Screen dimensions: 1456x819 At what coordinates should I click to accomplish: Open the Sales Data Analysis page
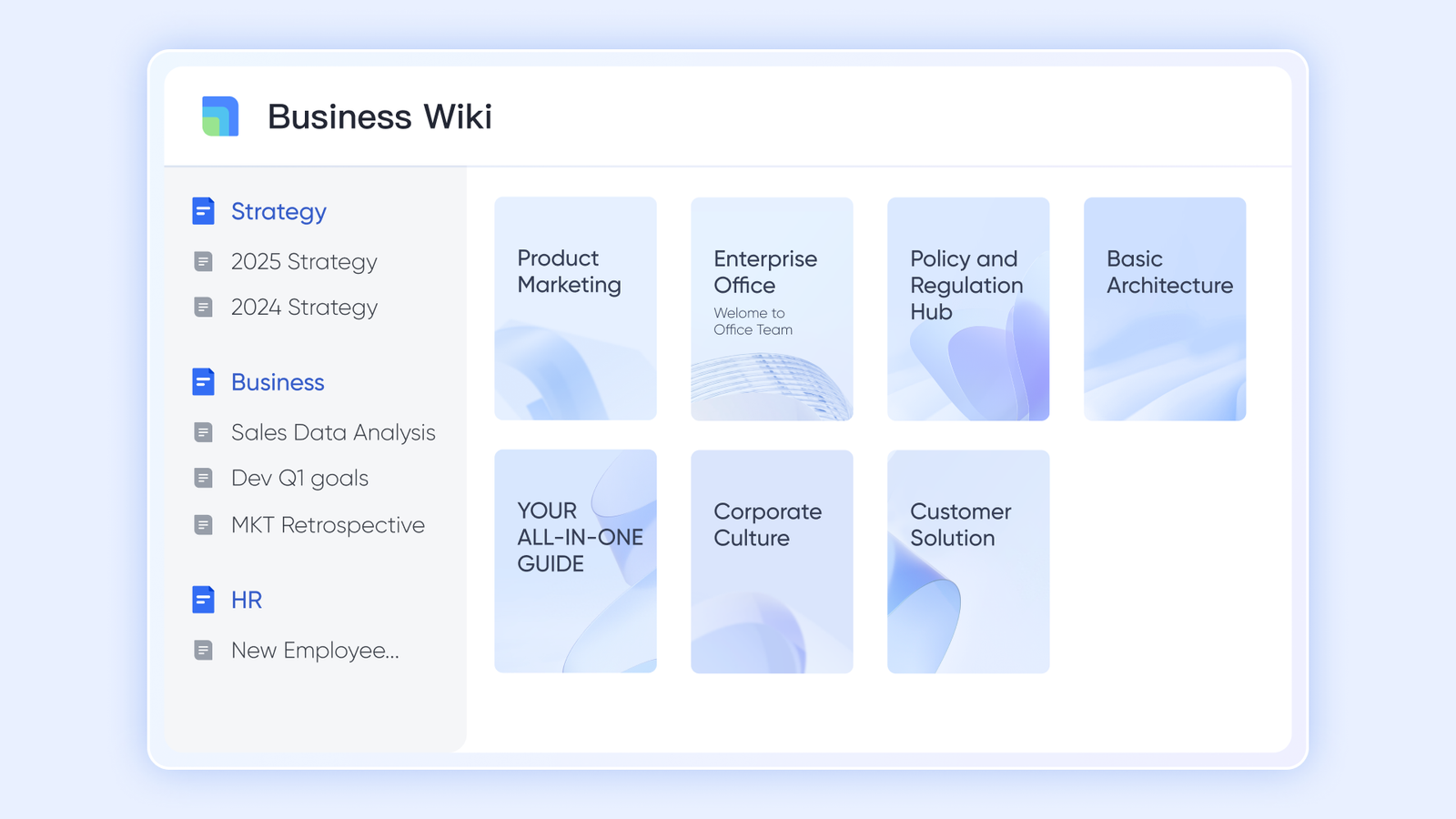coord(332,432)
